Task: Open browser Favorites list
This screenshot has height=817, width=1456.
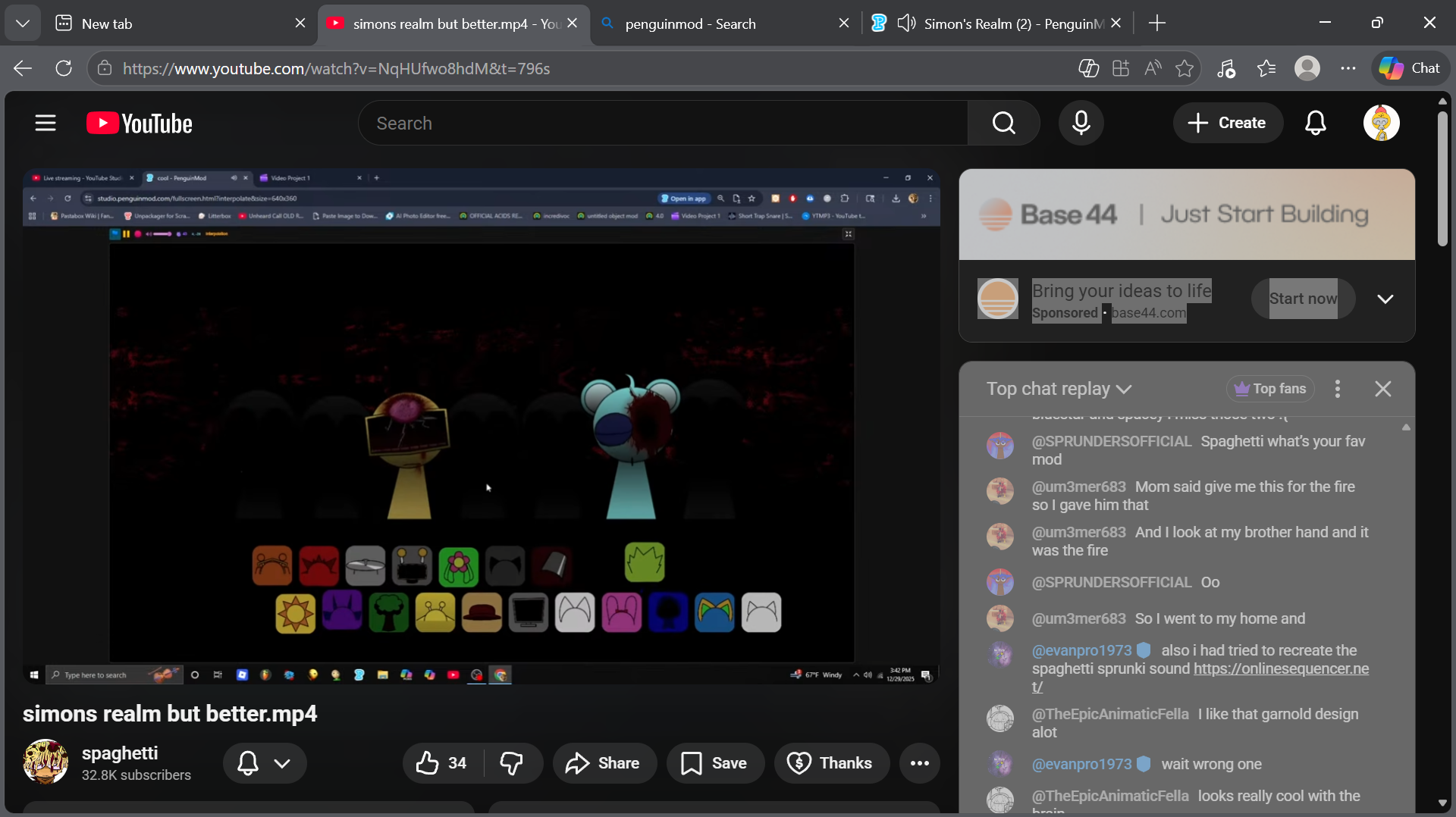Action: pyautogui.click(x=1266, y=68)
